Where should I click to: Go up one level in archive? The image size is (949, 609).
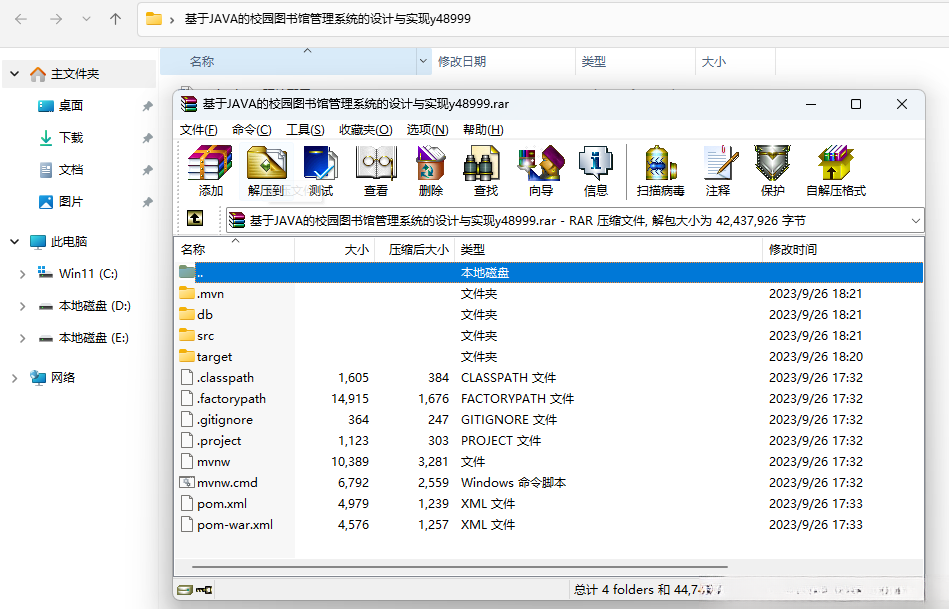pos(195,218)
